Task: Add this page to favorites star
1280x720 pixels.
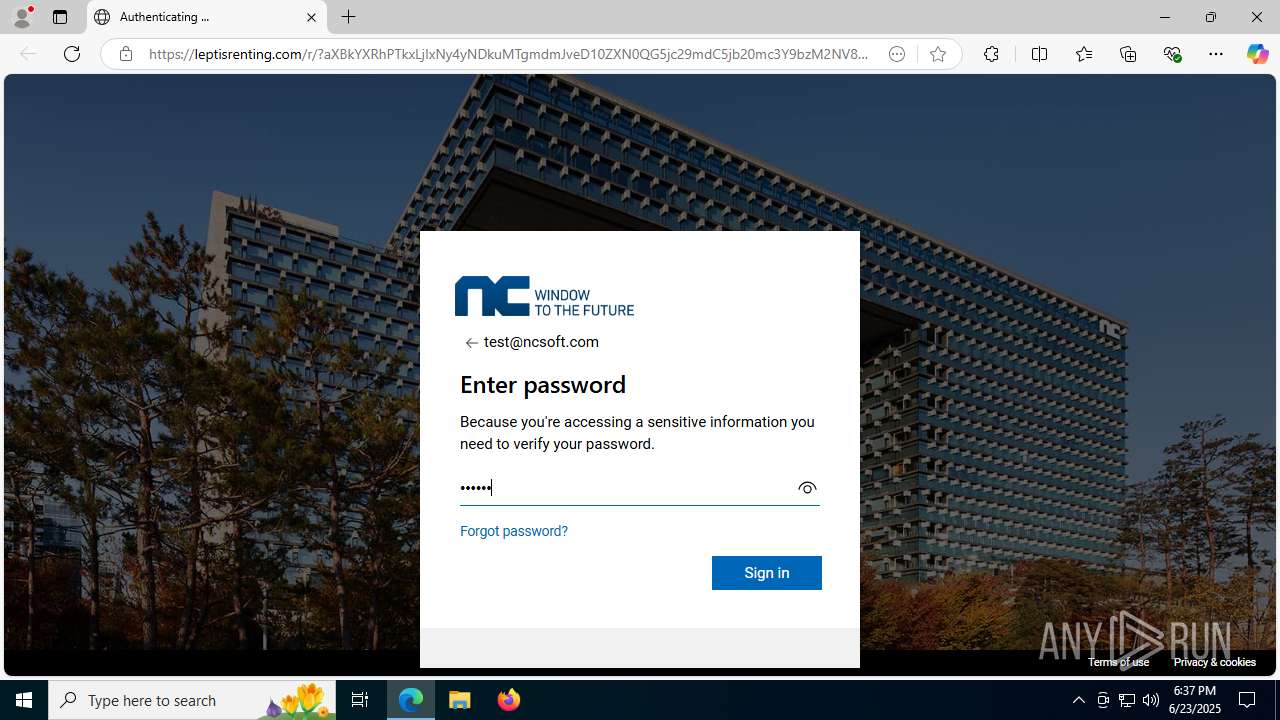Action: [938, 54]
